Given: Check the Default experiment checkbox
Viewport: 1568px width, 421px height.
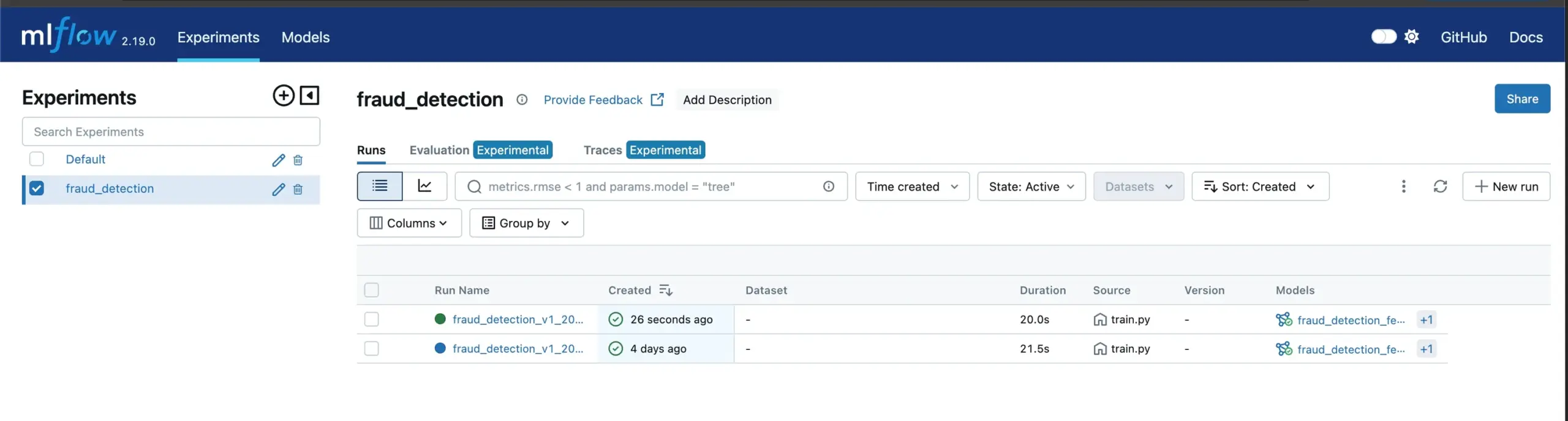Looking at the screenshot, I should click(x=37, y=159).
